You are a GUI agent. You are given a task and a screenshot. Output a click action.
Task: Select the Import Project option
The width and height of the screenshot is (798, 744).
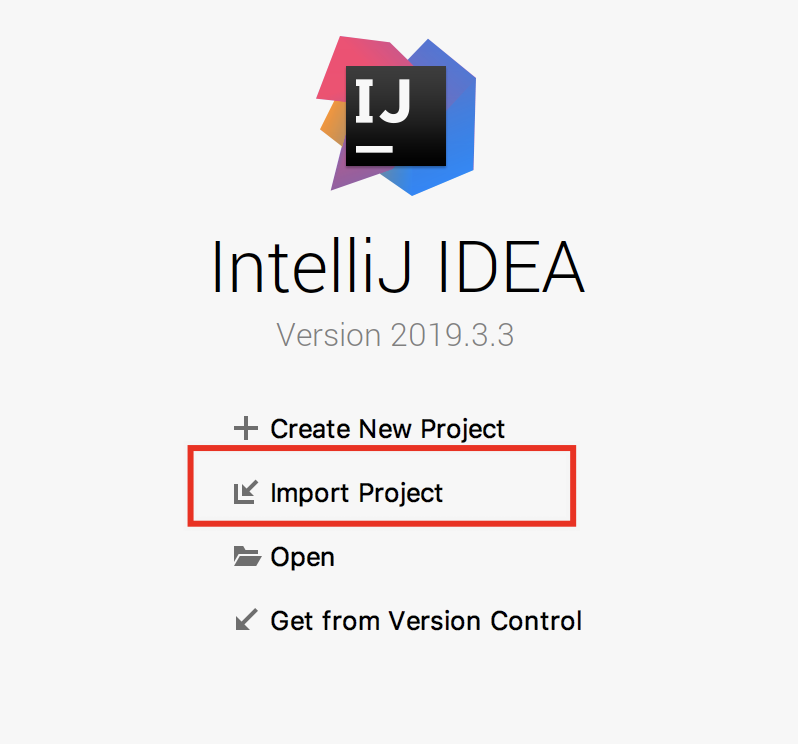coord(356,492)
